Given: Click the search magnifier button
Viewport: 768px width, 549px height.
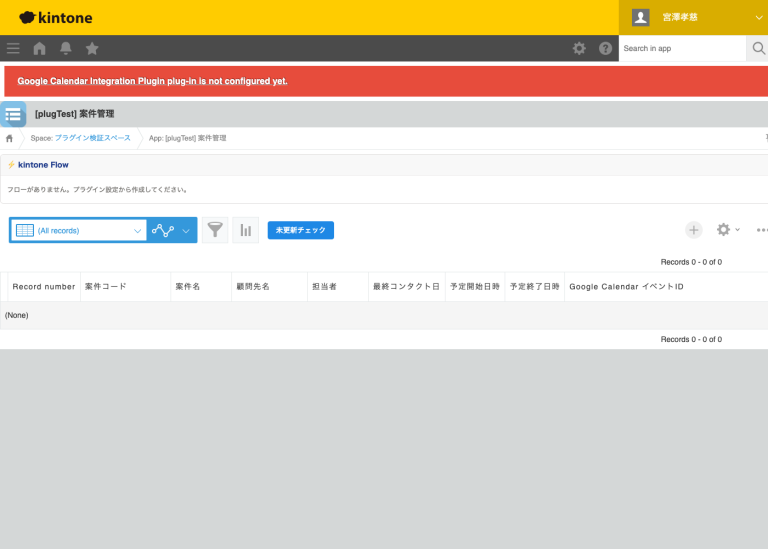Looking at the screenshot, I should coord(757,48).
